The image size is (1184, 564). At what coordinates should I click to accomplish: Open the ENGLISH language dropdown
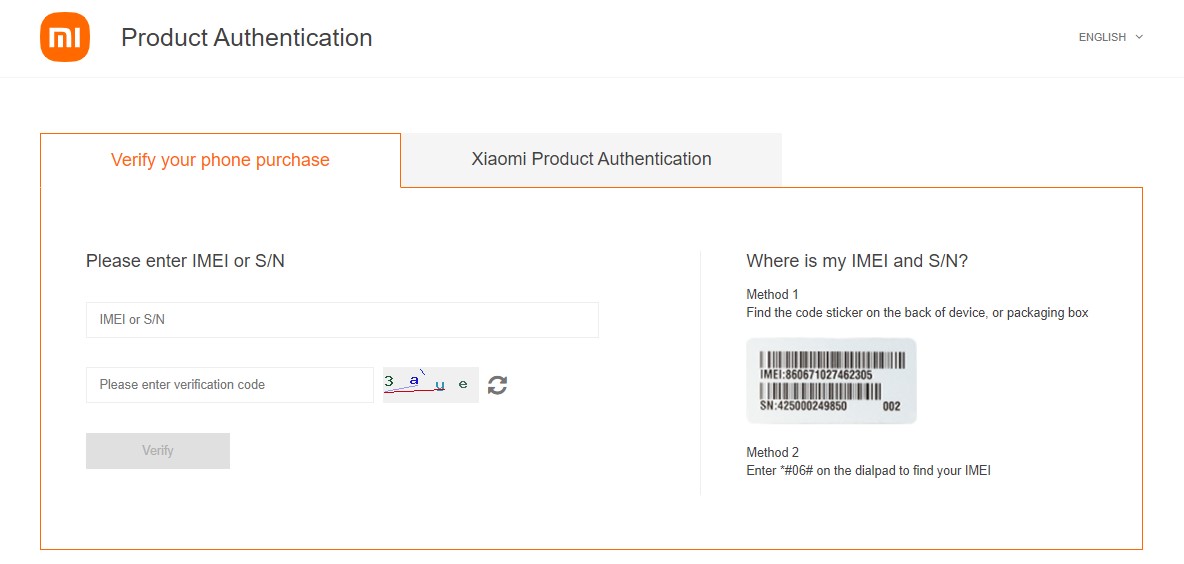[x=1102, y=37]
